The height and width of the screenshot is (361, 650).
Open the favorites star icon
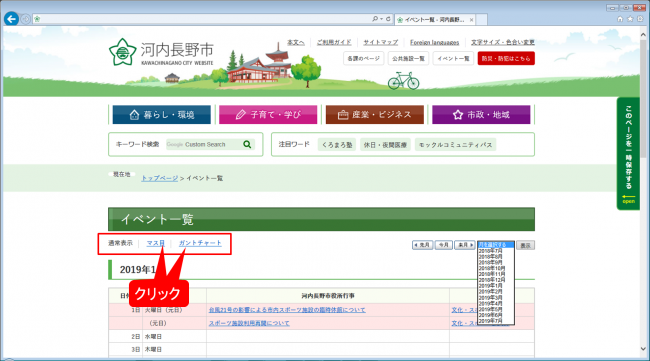point(630,19)
